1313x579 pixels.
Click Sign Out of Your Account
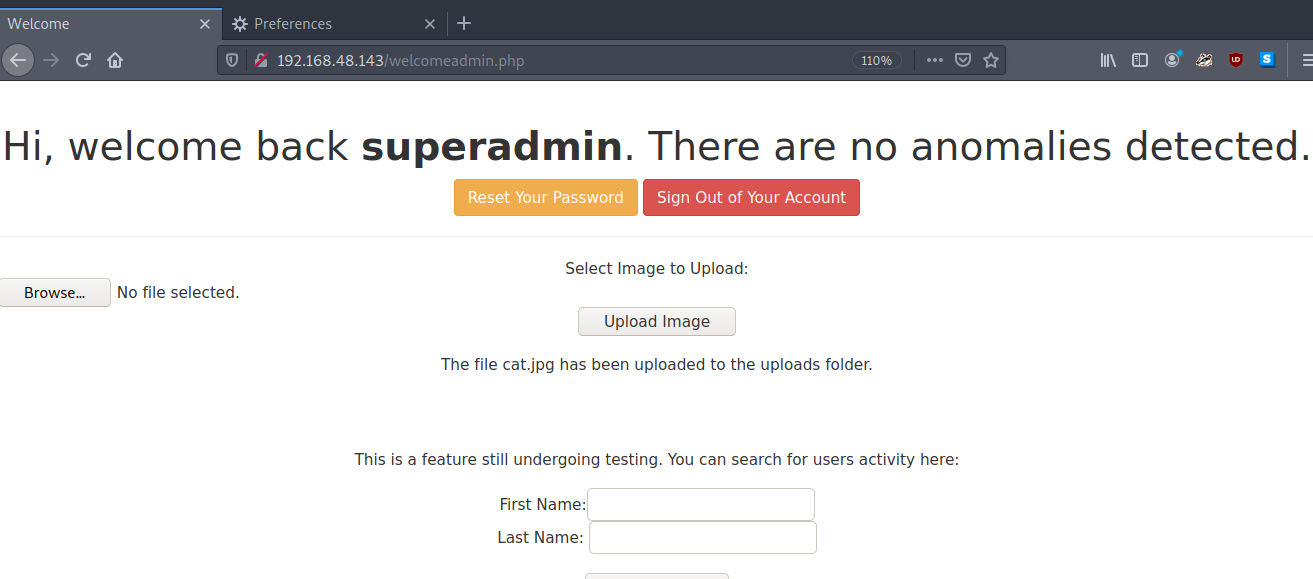click(751, 197)
